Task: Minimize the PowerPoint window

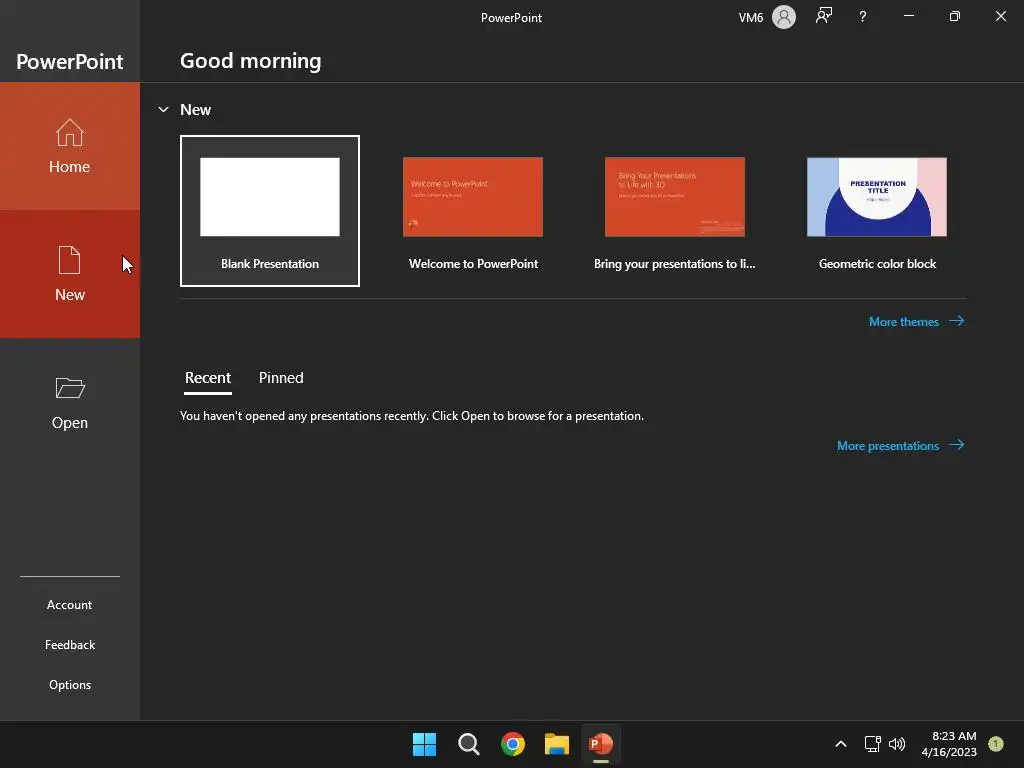Action: [x=908, y=16]
